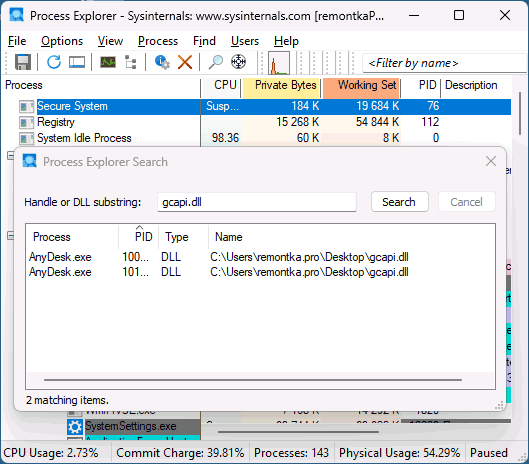Open the process Properties icon
Viewport: 529px width, 464px height.
(x=162, y=62)
